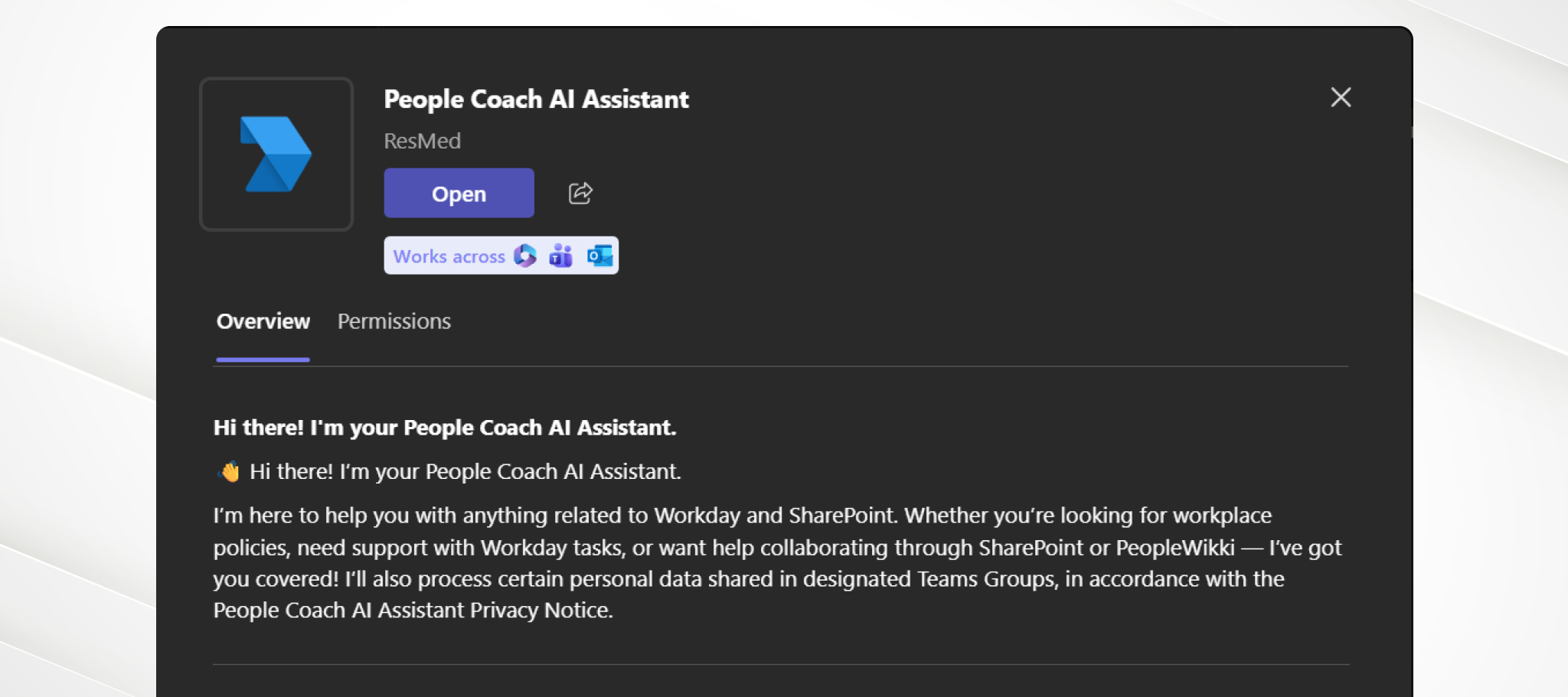Image resolution: width=1568 pixels, height=697 pixels.
Task: Click the Outlook icon in Works across badge
Action: pyautogui.click(x=599, y=256)
